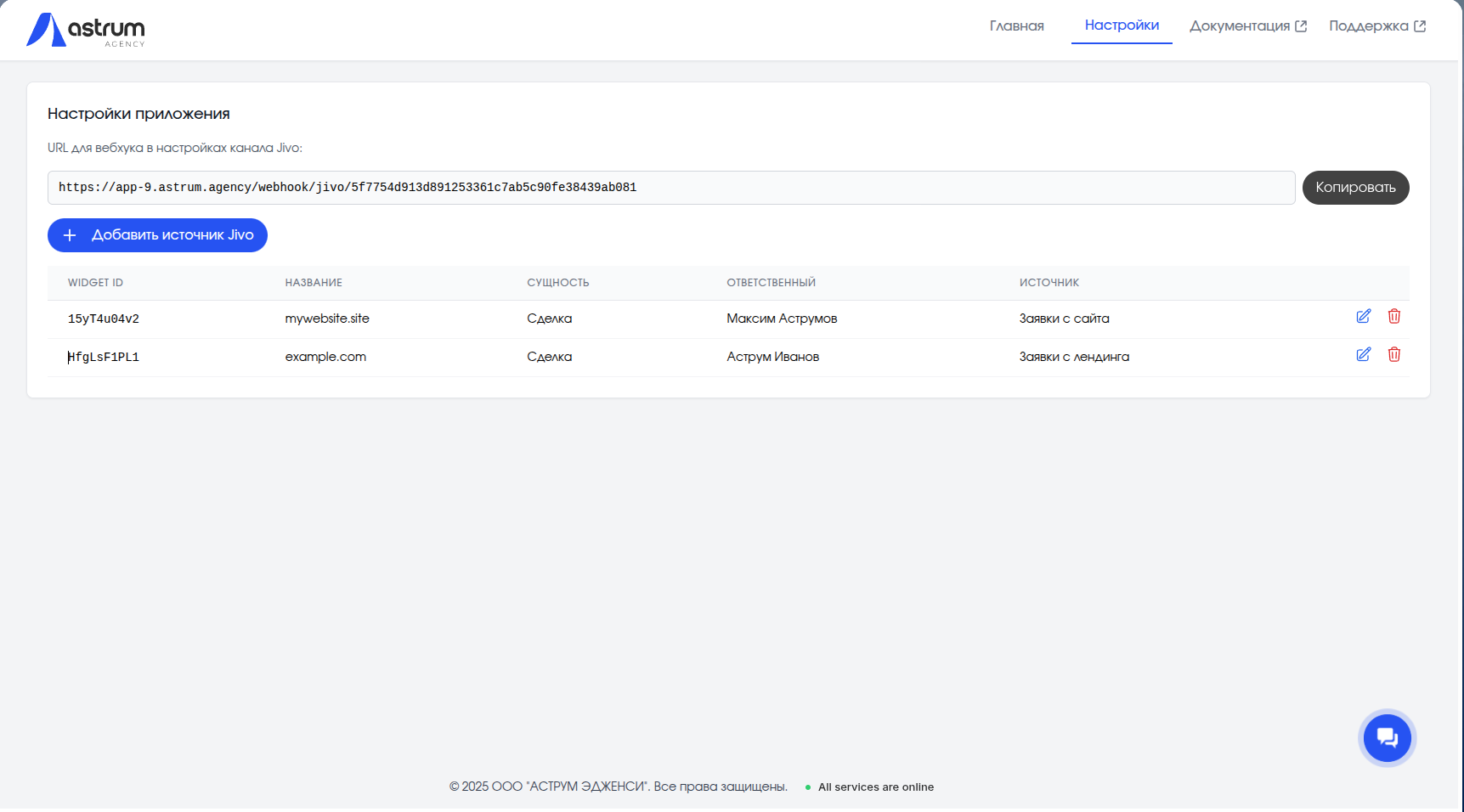
Task: Click the URL для вебхука label
Action: pos(175,148)
